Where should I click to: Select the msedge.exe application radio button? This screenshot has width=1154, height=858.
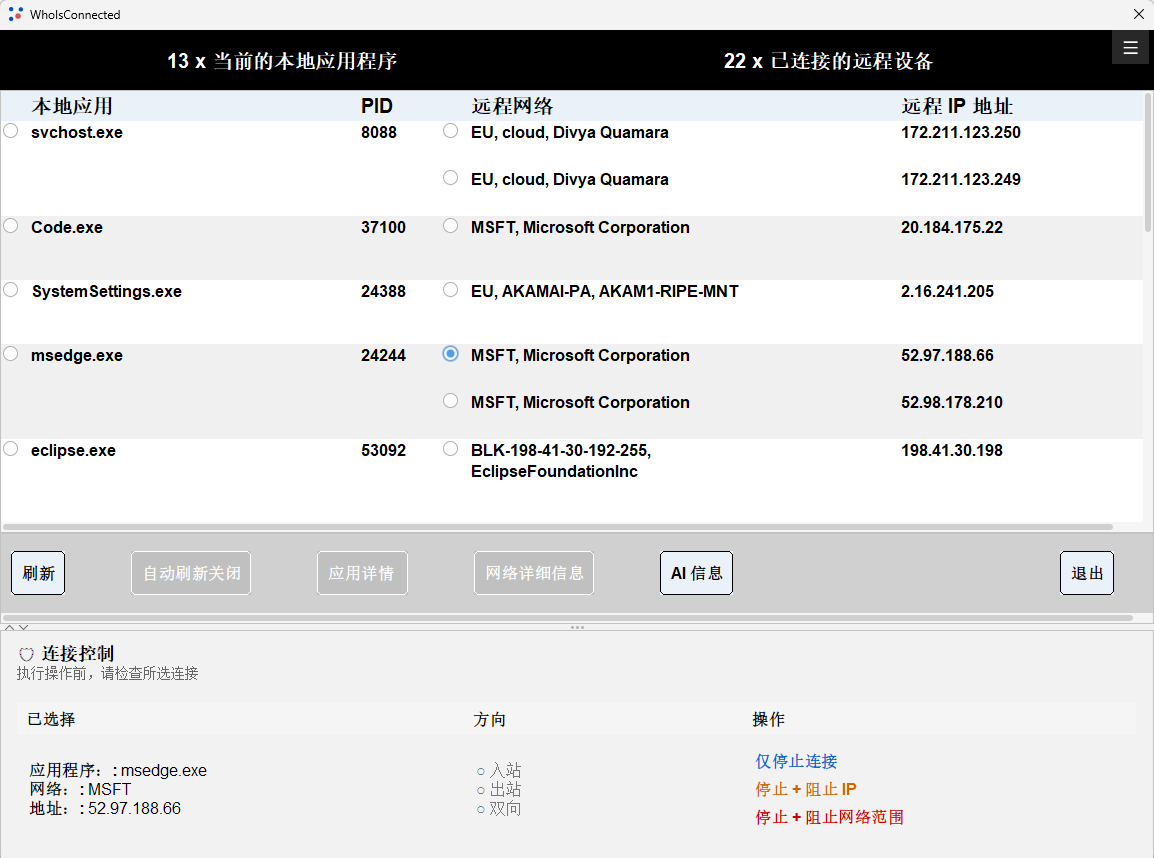click(11, 354)
